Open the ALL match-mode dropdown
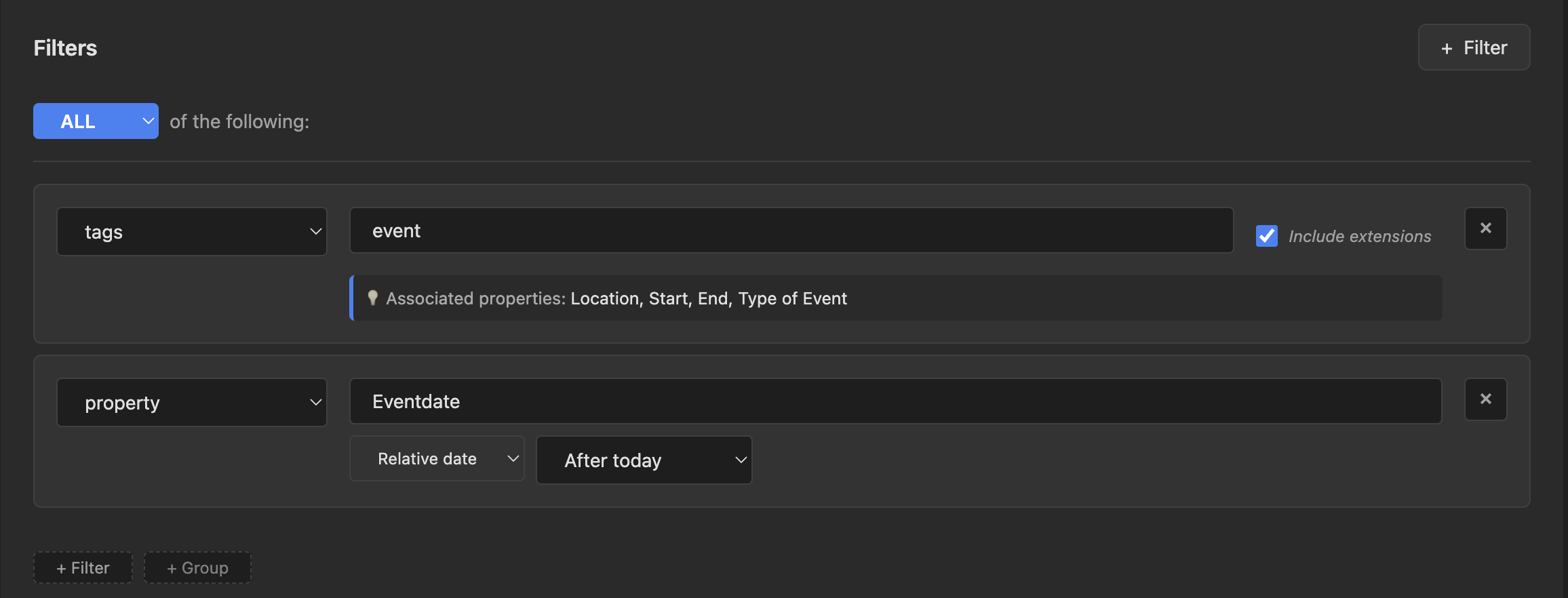 [96, 121]
